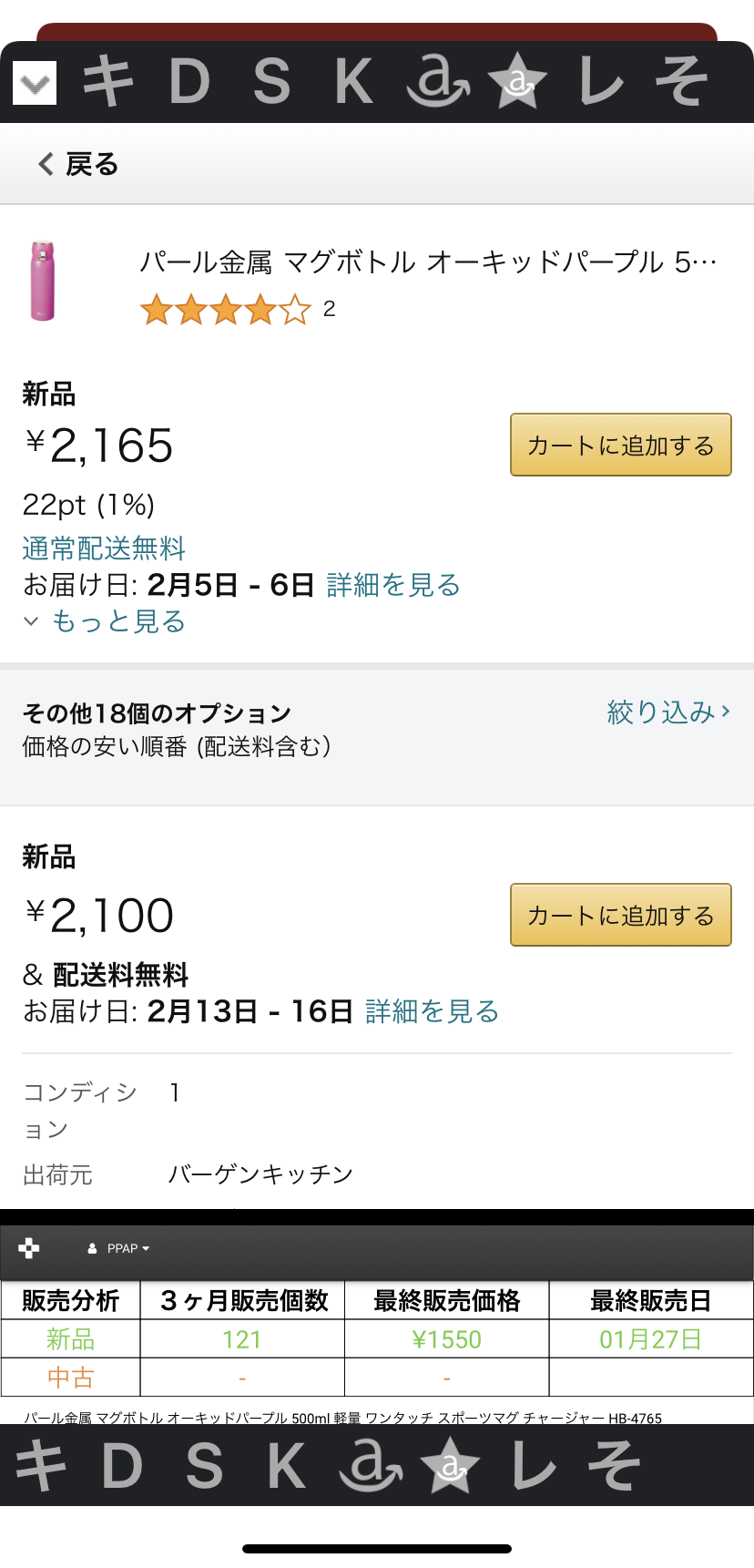
Task: Tap the pink bottle product thumbnail
Action: (x=43, y=281)
